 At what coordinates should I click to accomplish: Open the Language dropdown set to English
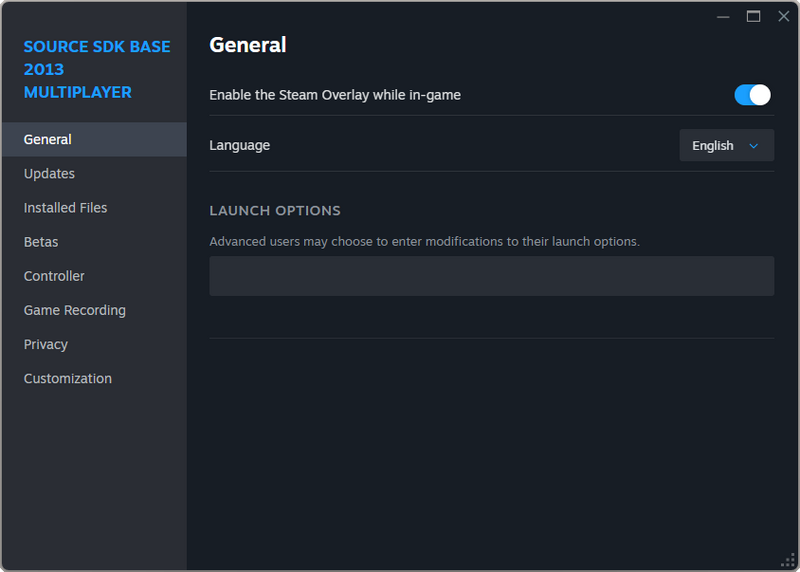(x=727, y=145)
